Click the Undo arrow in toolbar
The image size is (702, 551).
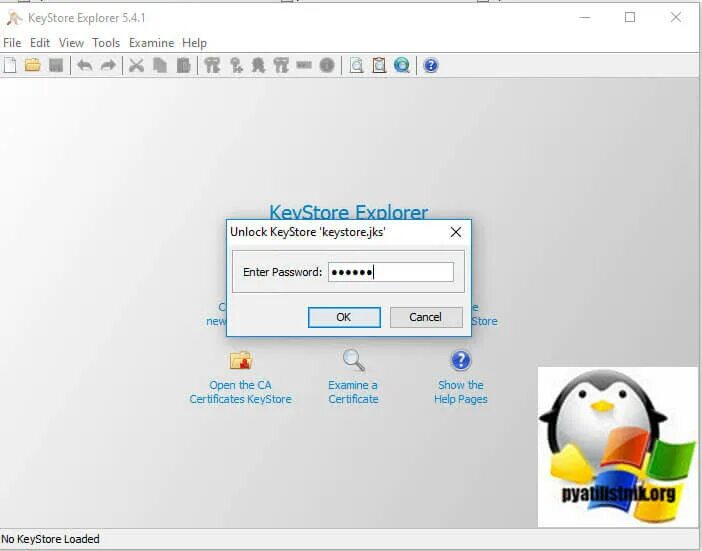pyautogui.click(x=85, y=65)
